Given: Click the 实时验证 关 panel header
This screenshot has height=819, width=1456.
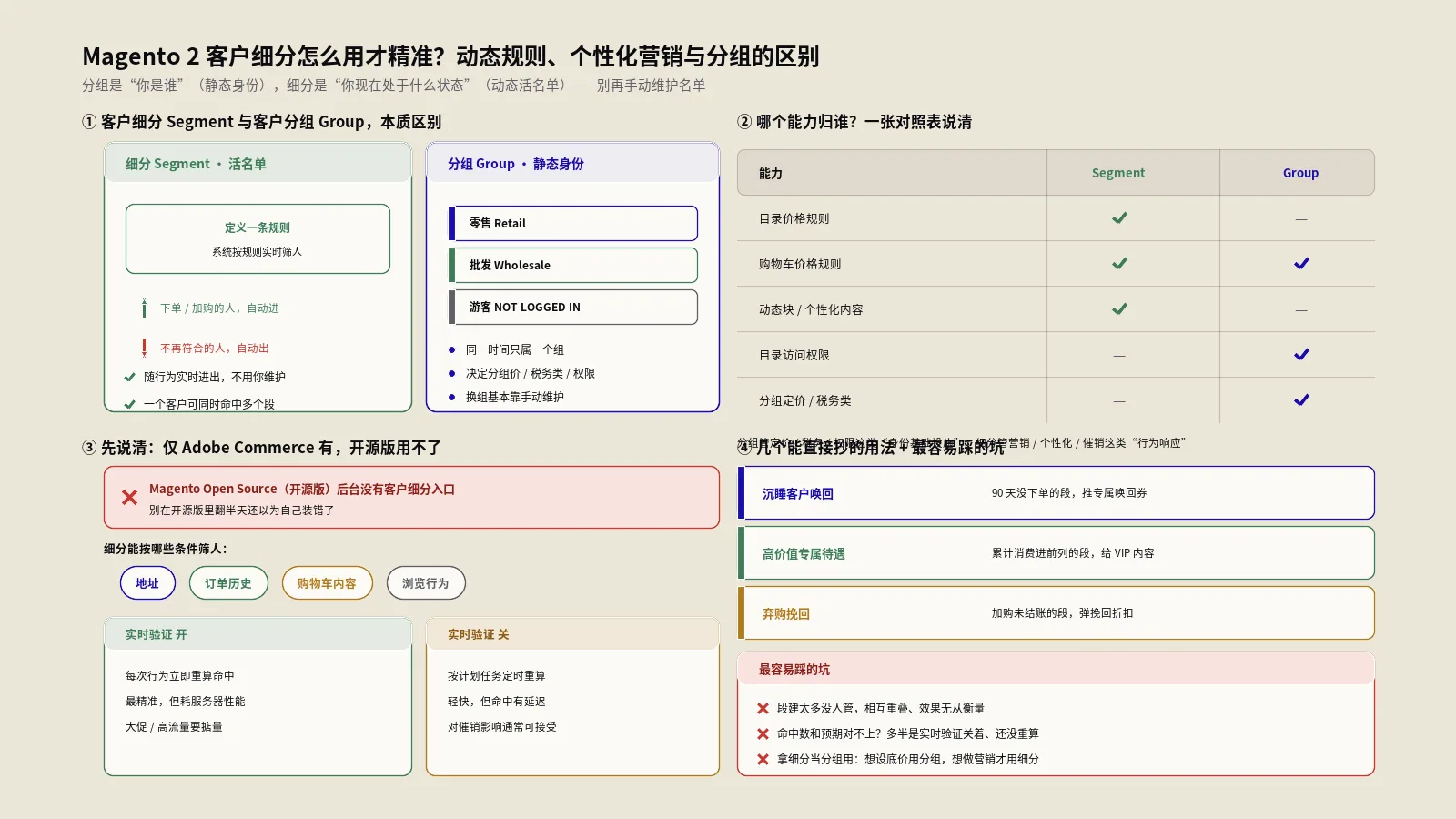Looking at the screenshot, I should click(572, 634).
